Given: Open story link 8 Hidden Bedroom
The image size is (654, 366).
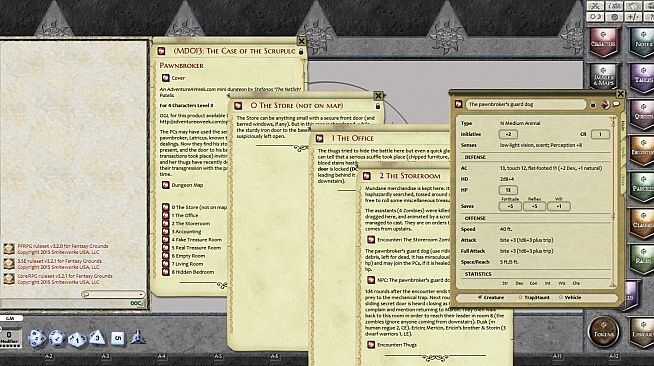Looking at the screenshot, I should (x=166, y=272).
